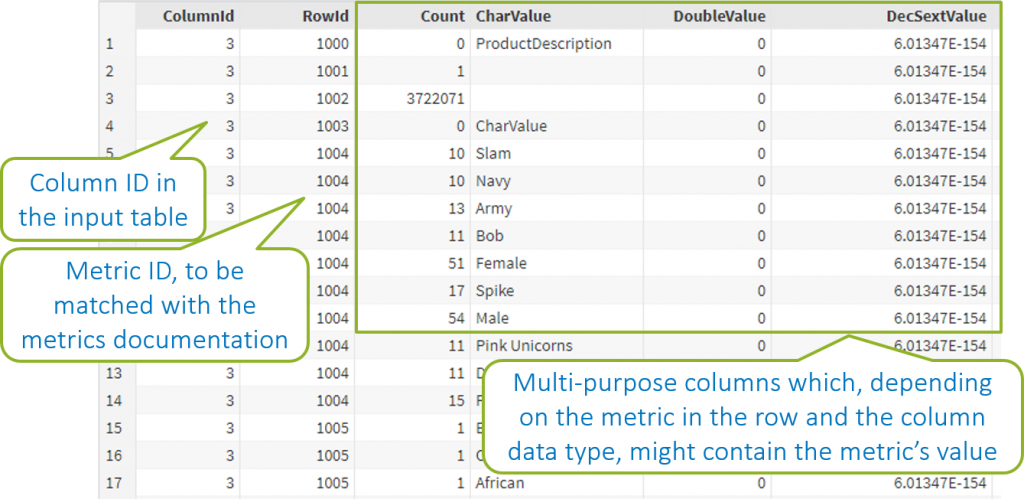Select the ProductDescription cell
The width and height of the screenshot is (1024, 499).
point(543,44)
